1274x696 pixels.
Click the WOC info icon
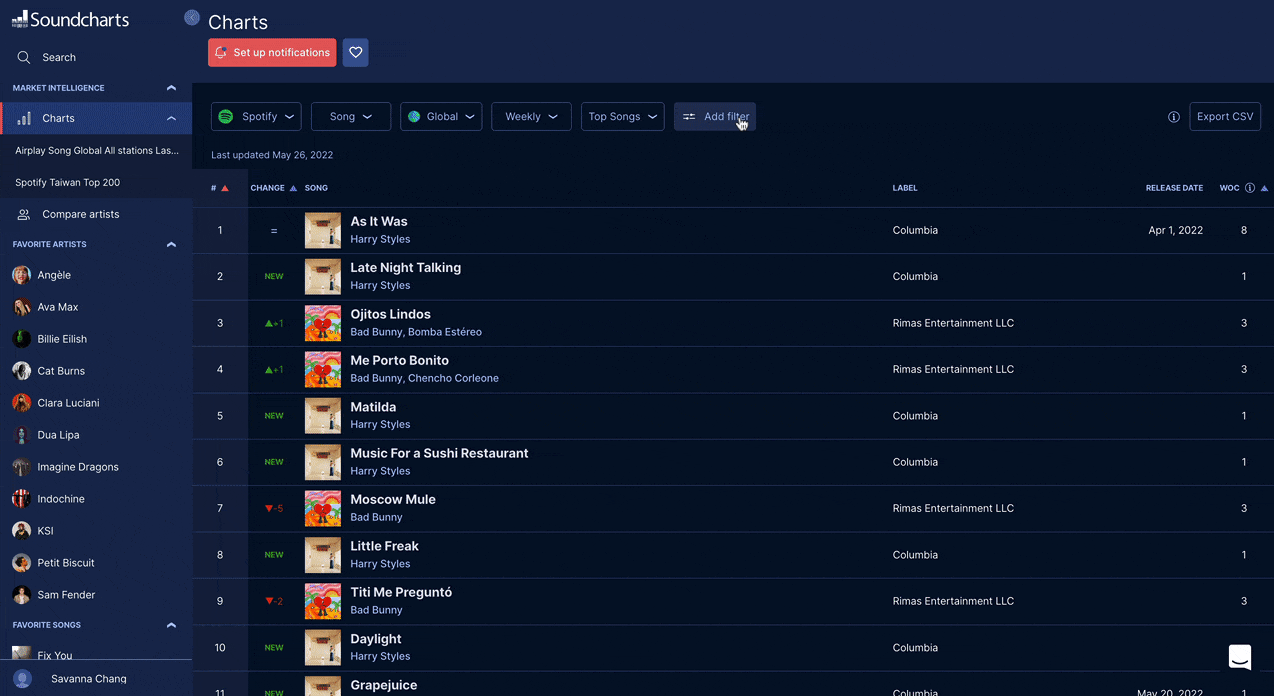(1250, 188)
